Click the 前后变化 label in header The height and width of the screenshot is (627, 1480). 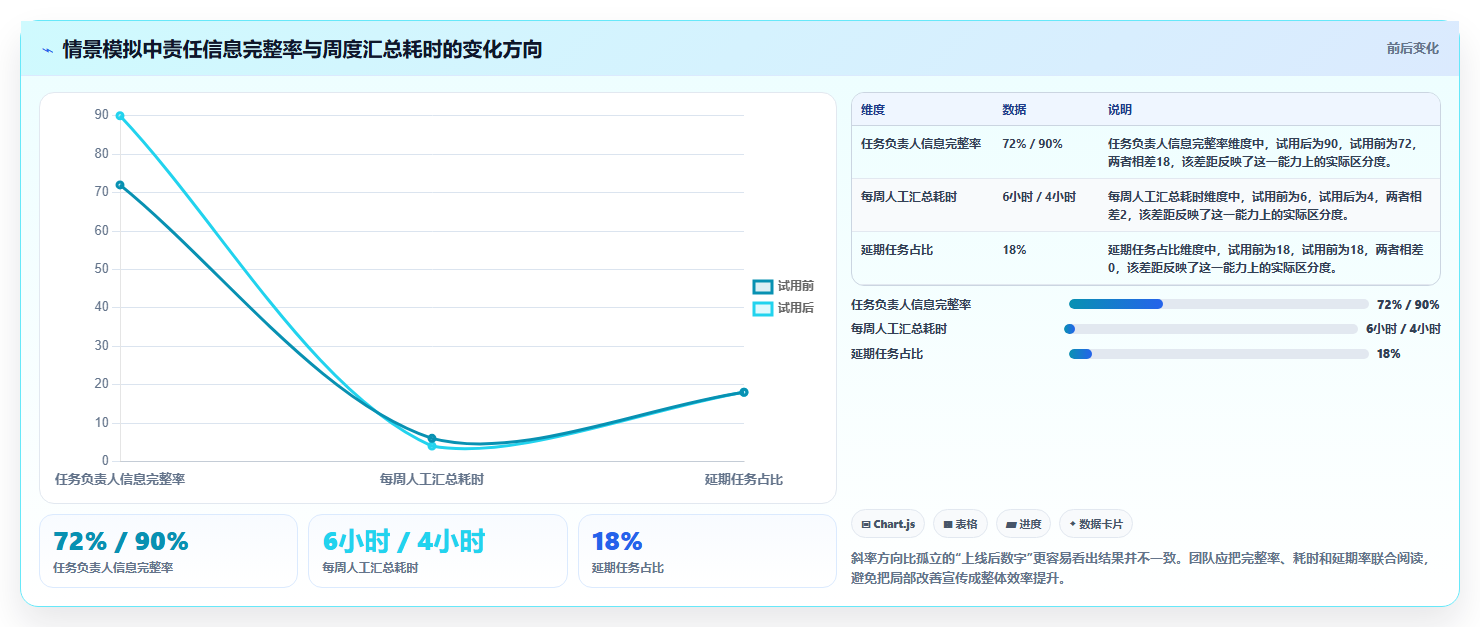[1412, 48]
